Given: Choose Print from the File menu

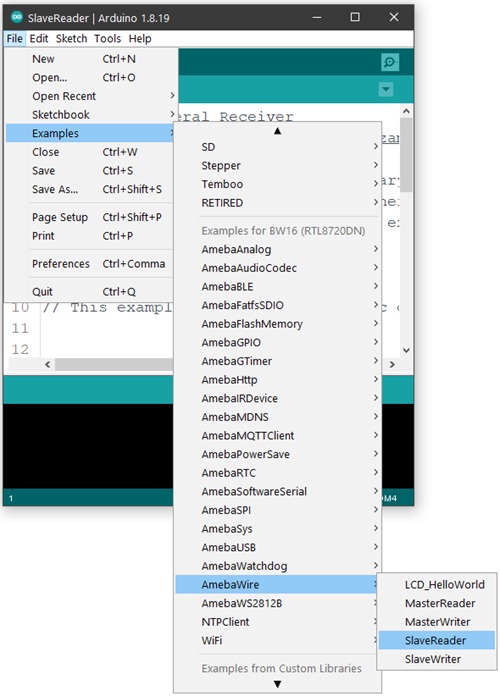Looking at the screenshot, I should (90, 236).
